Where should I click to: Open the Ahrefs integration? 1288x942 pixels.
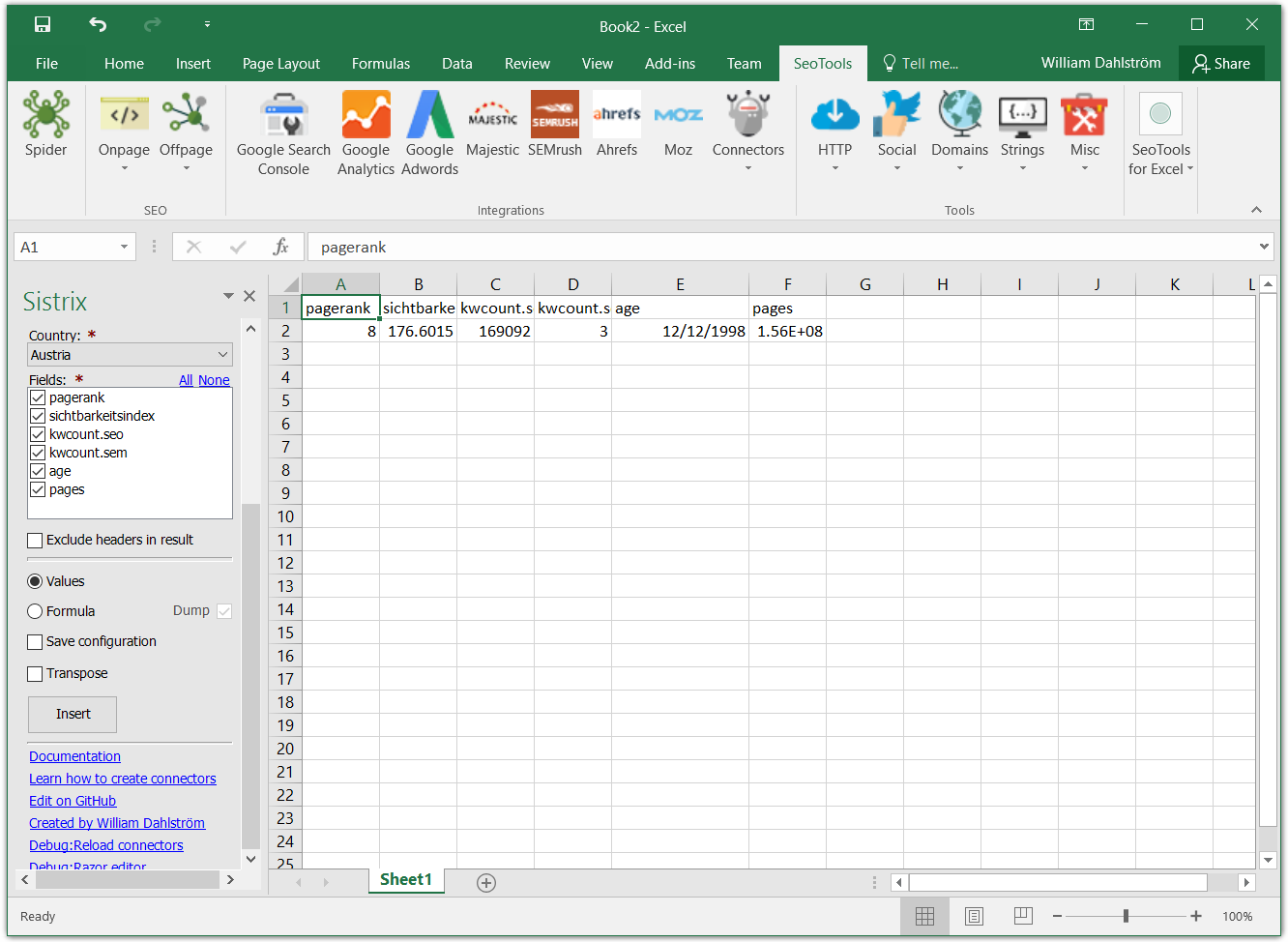point(617,124)
